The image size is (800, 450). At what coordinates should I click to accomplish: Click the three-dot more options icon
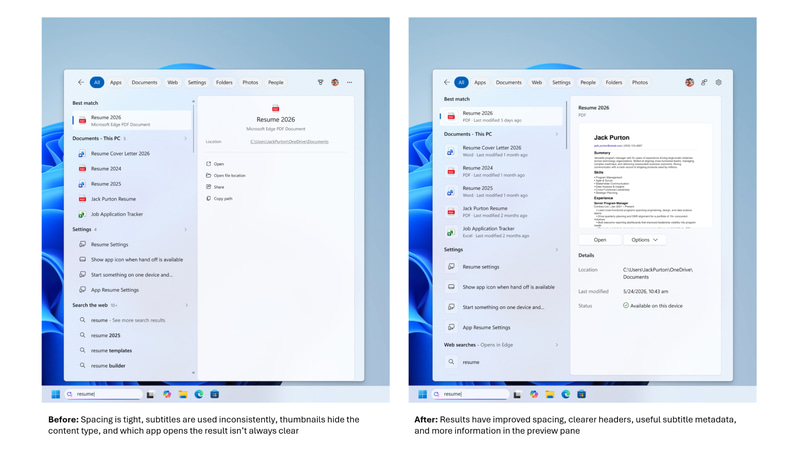tap(349, 82)
